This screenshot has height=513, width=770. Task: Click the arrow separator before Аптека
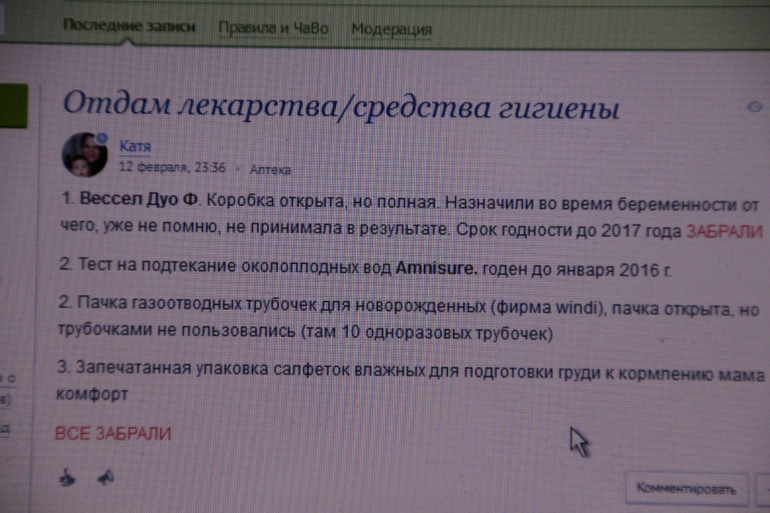pyautogui.click(x=240, y=169)
